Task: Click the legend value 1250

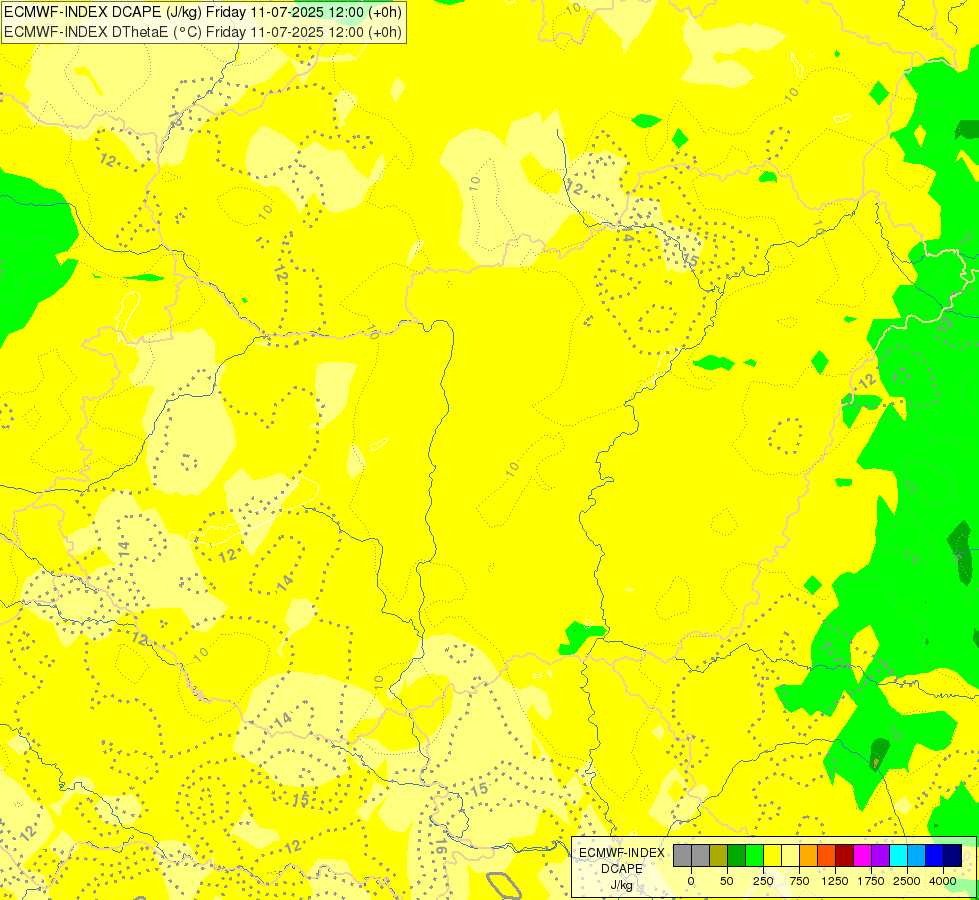Action: pos(835,881)
